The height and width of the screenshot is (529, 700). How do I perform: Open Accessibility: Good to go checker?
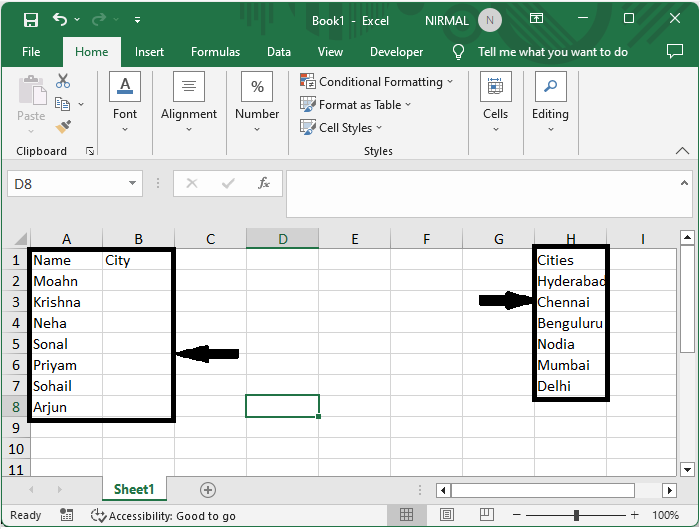163,516
